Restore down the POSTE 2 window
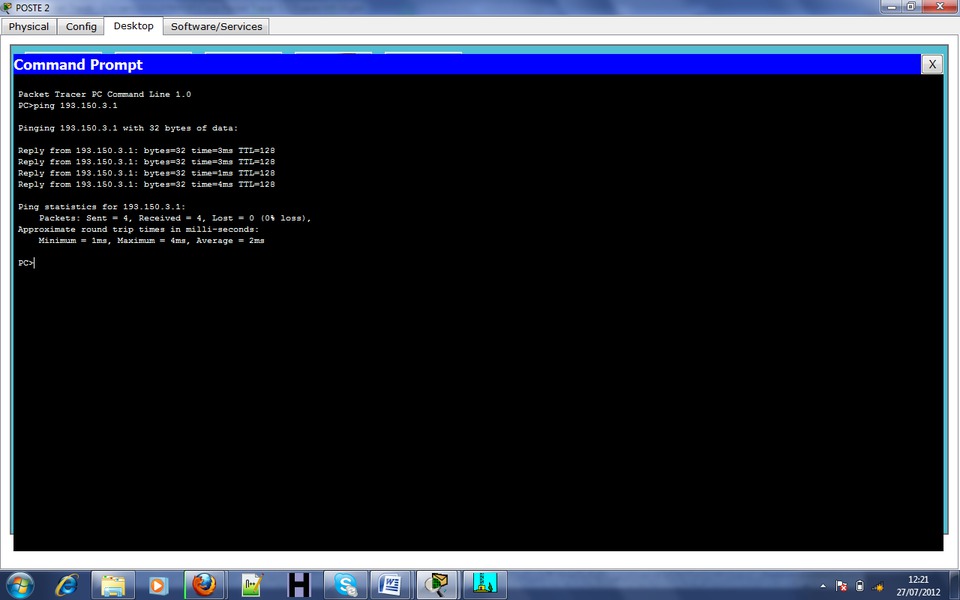 click(x=911, y=7)
